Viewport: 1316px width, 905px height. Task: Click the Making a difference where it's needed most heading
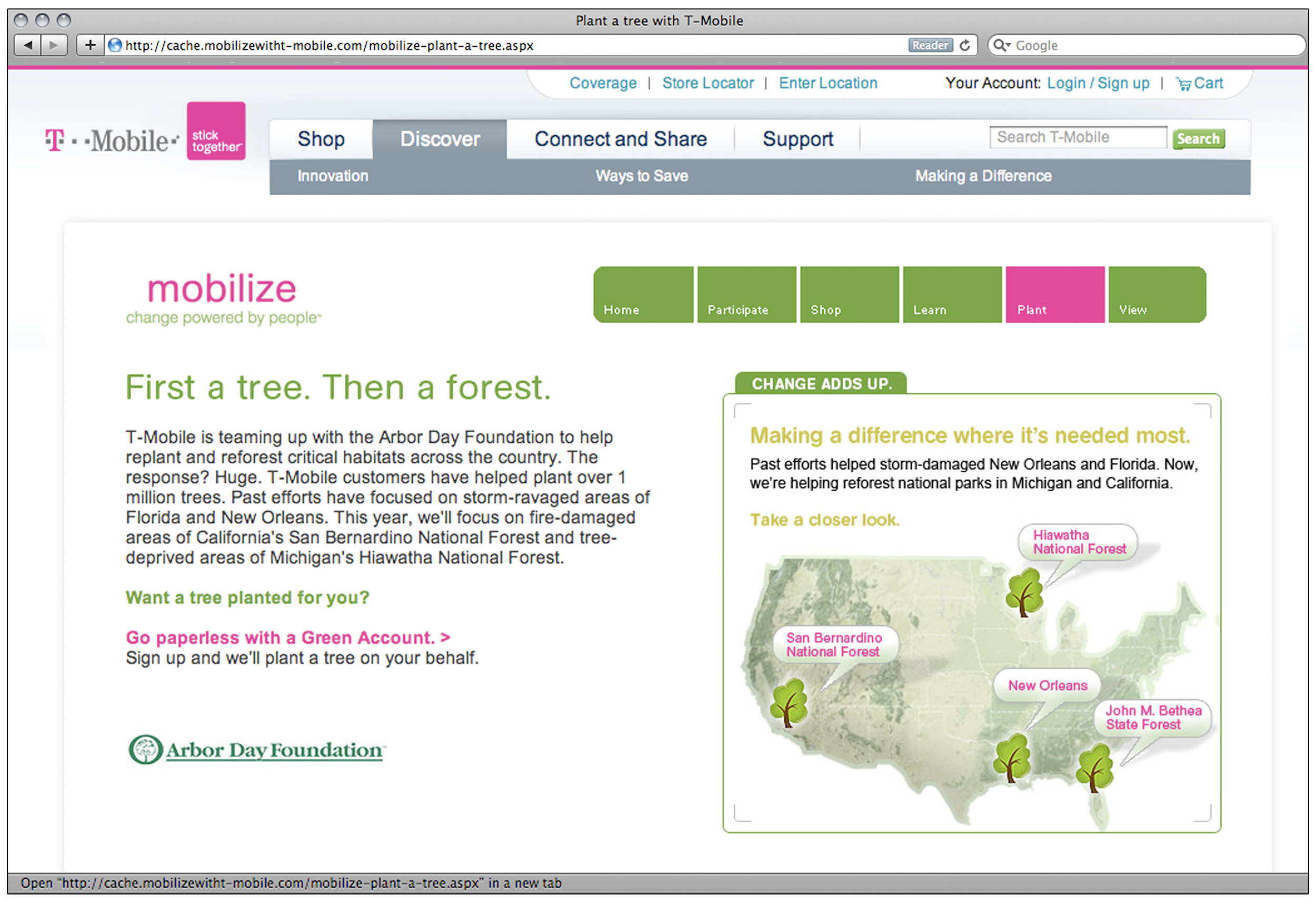point(970,435)
